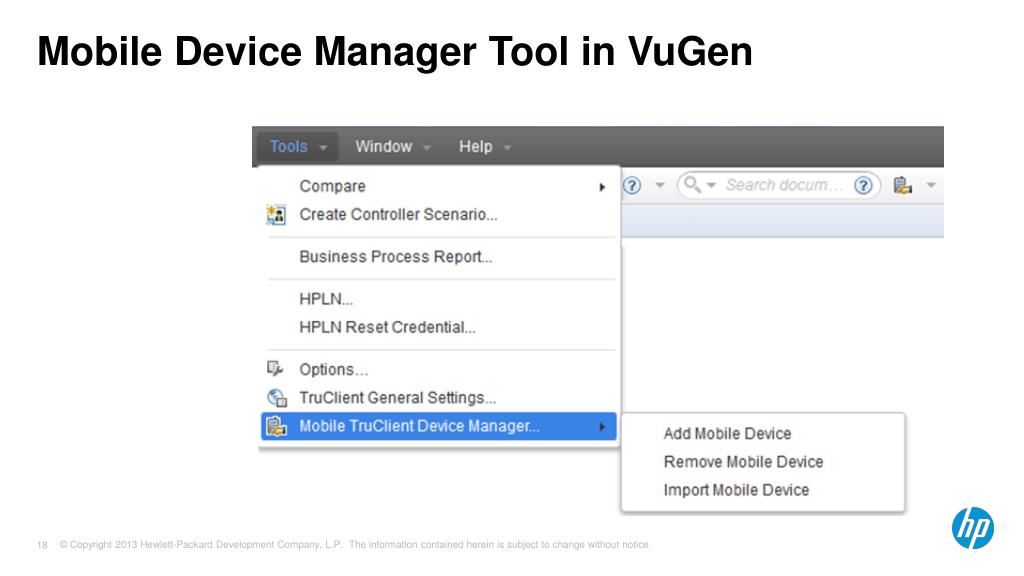Click the Options wrench icon
The width and height of the screenshot is (1024, 576).
(x=275, y=369)
